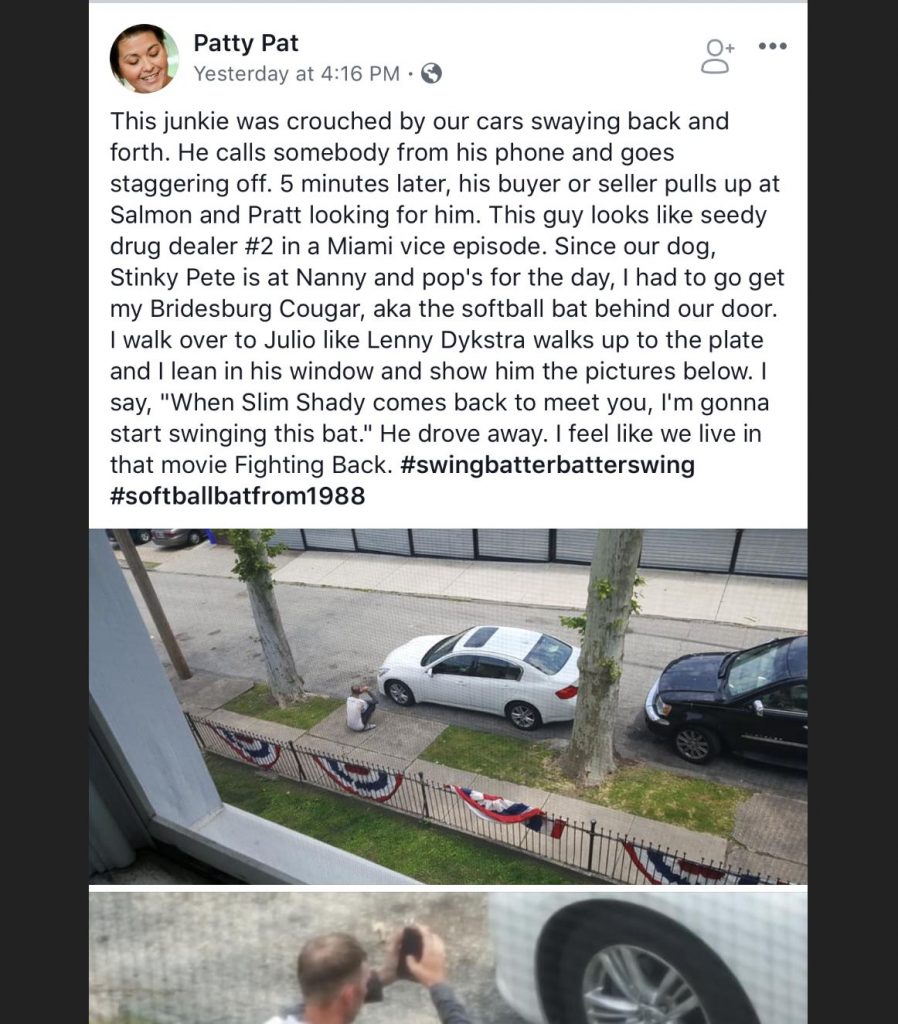The height and width of the screenshot is (1024, 898).
Task: Open the street photo with parked cars
Action: 448,707
